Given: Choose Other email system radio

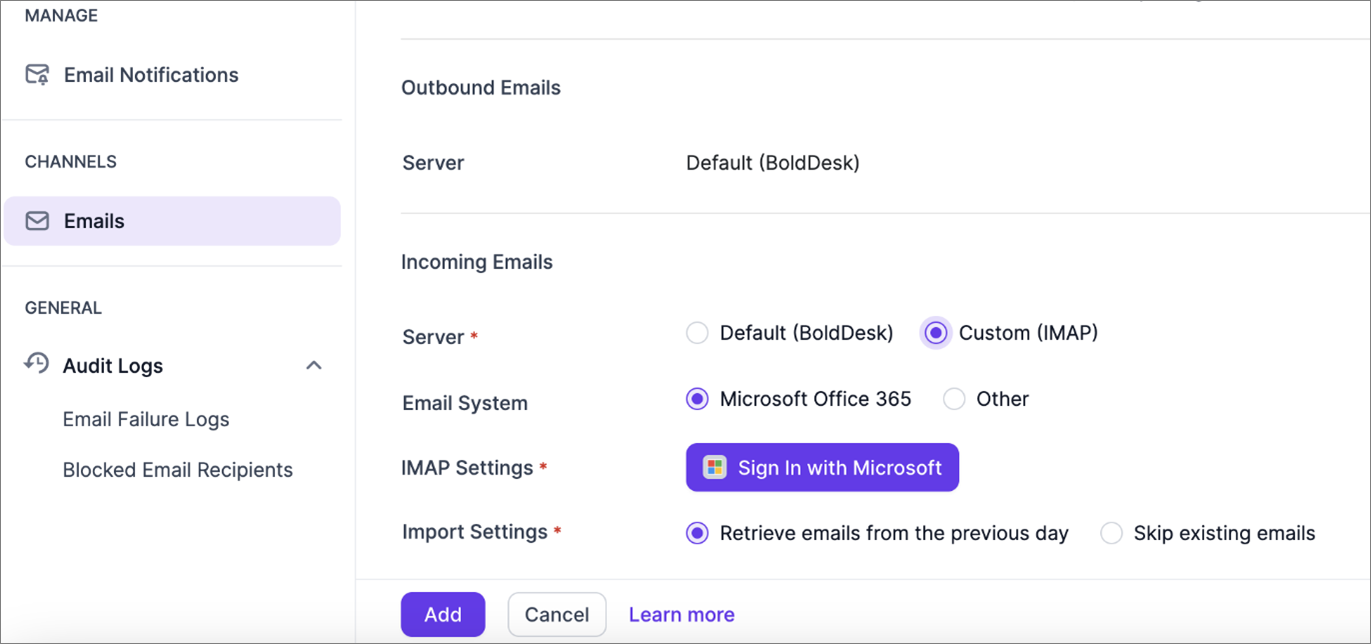Looking at the screenshot, I should coord(954,399).
